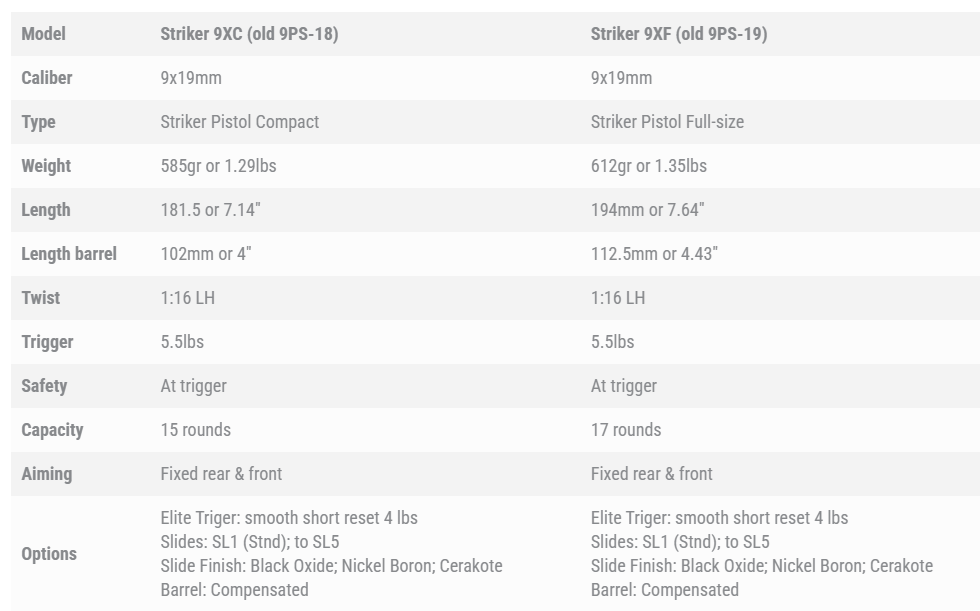Select the Caliber row label

(x=47, y=78)
